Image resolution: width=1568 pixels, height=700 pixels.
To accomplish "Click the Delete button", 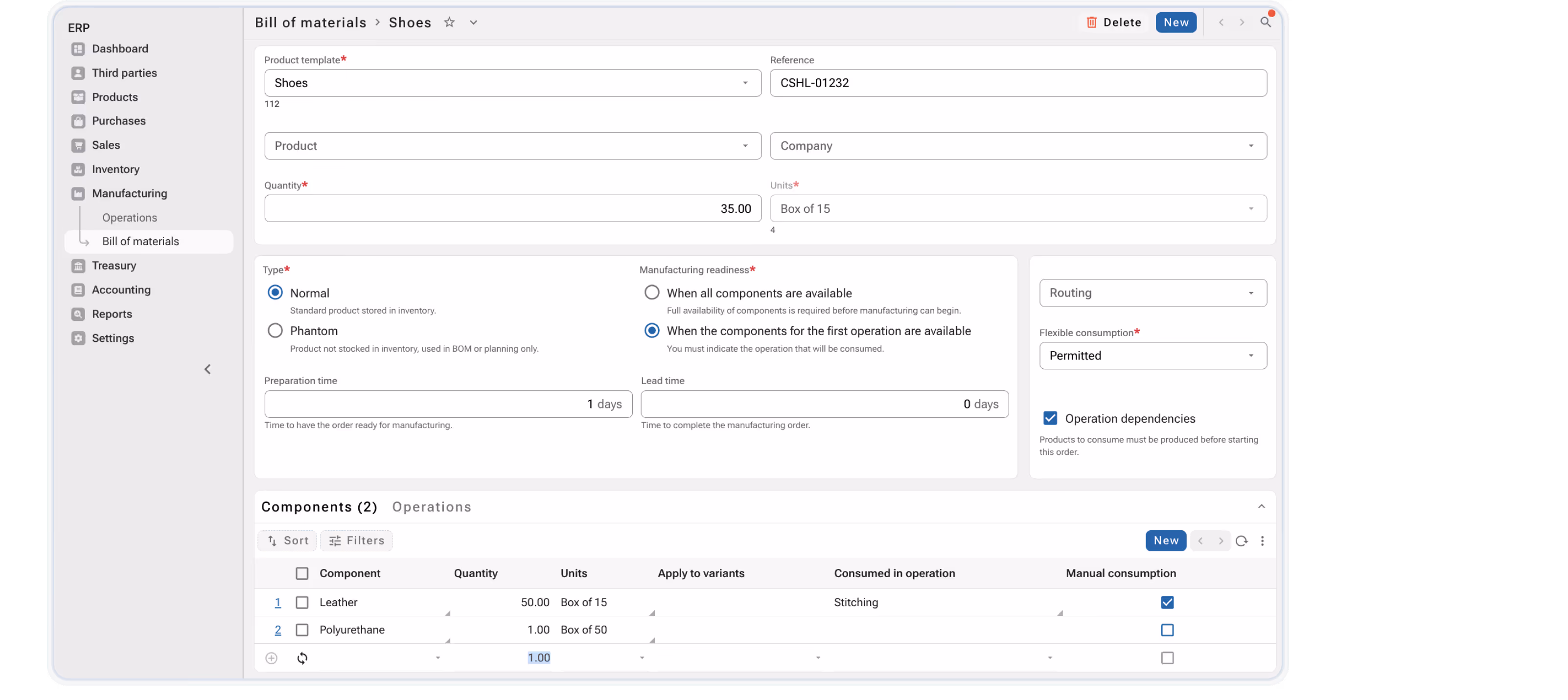I will (1114, 23).
